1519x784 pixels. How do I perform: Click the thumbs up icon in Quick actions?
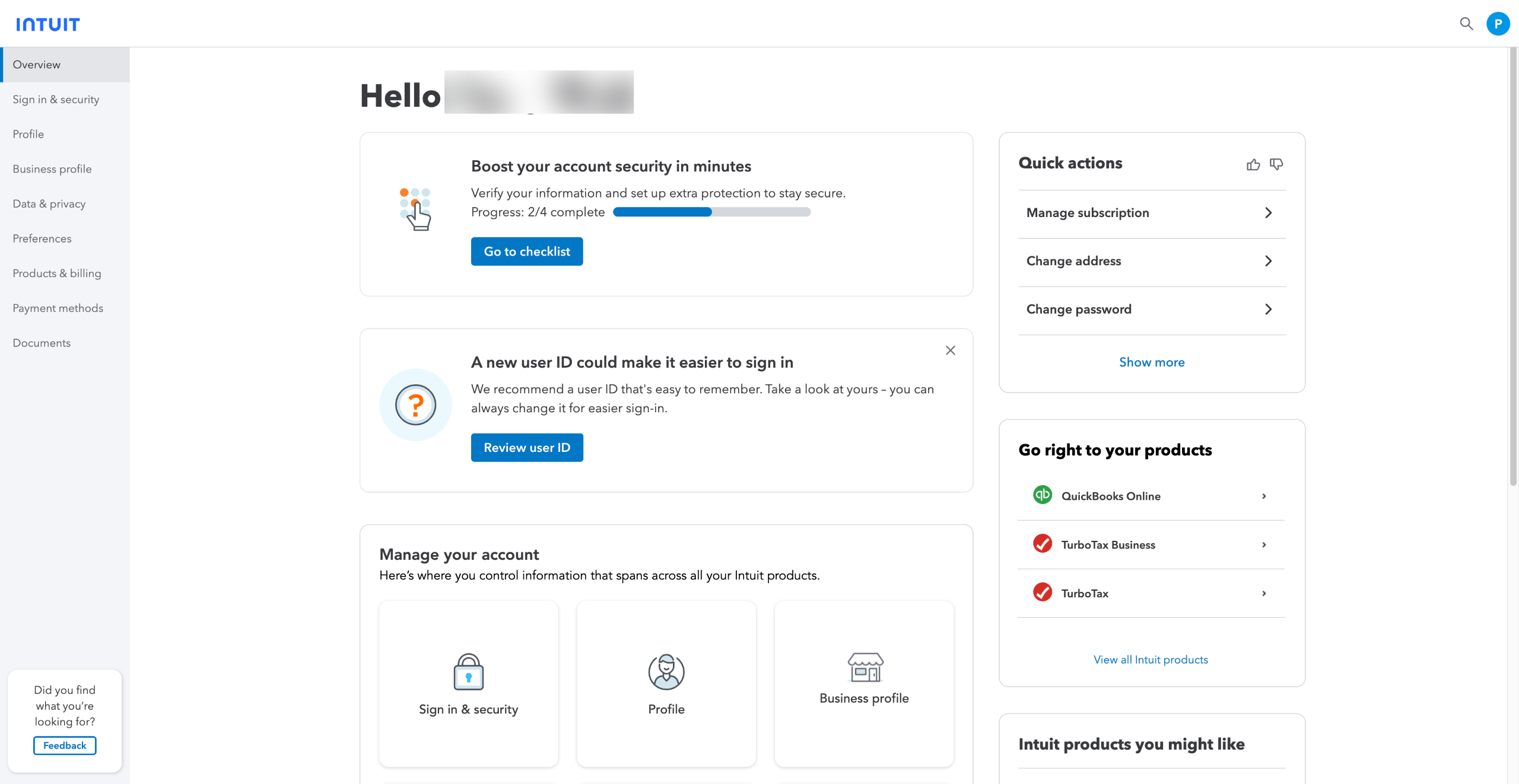point(1253,164)
